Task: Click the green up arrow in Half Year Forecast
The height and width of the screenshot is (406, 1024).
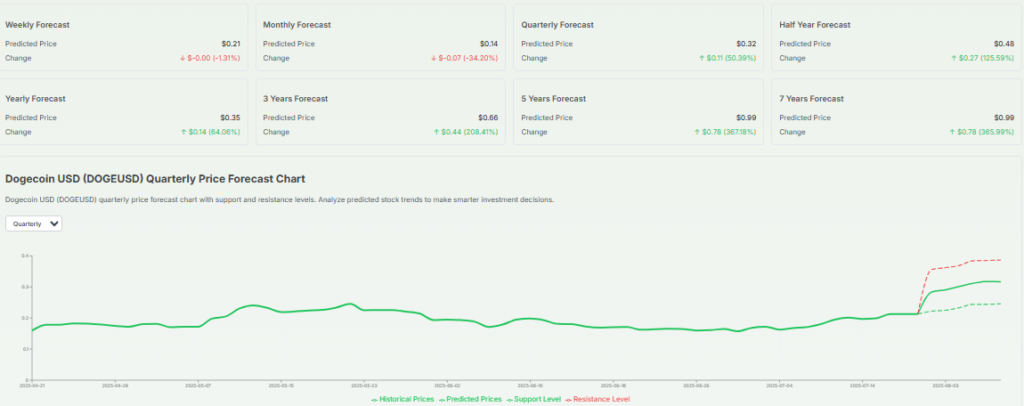Action: pos(953,58)
